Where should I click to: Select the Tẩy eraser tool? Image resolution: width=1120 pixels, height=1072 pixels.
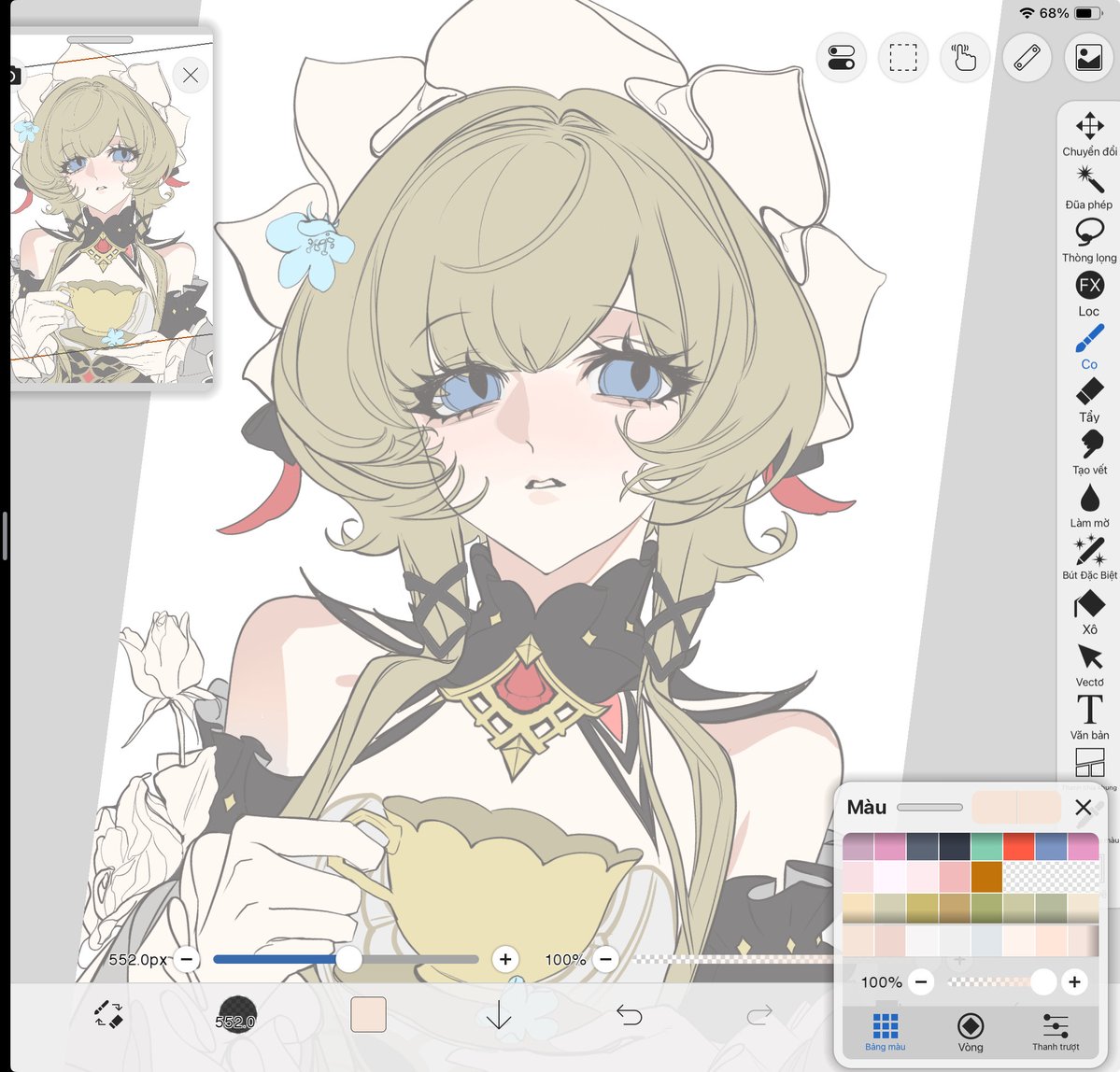tap(1089, 400)
